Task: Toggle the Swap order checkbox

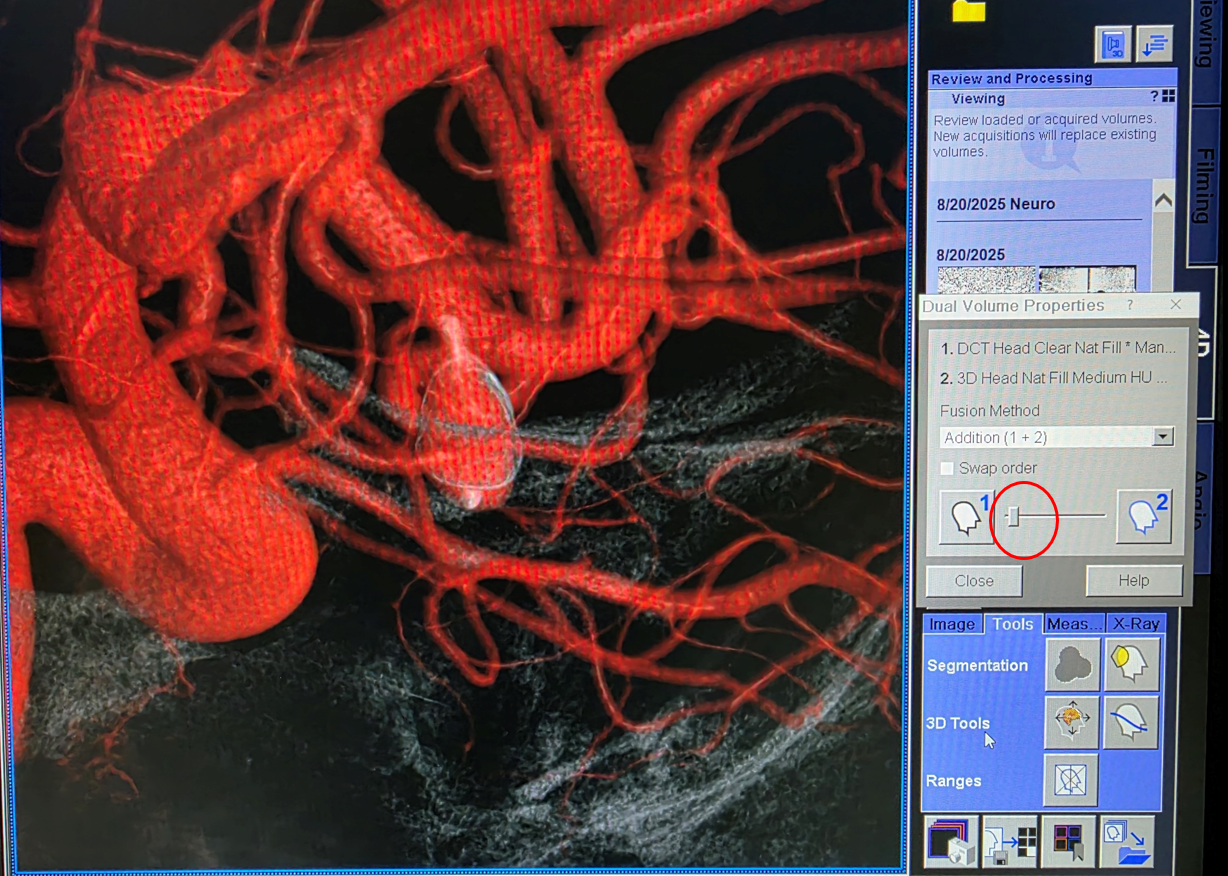Action: point(947,468)
